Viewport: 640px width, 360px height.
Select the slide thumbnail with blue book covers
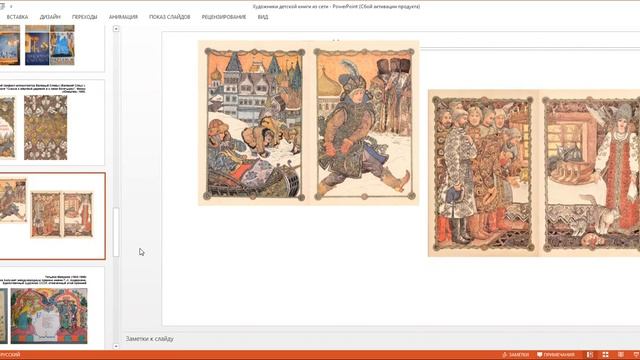(x=52, y=48)
